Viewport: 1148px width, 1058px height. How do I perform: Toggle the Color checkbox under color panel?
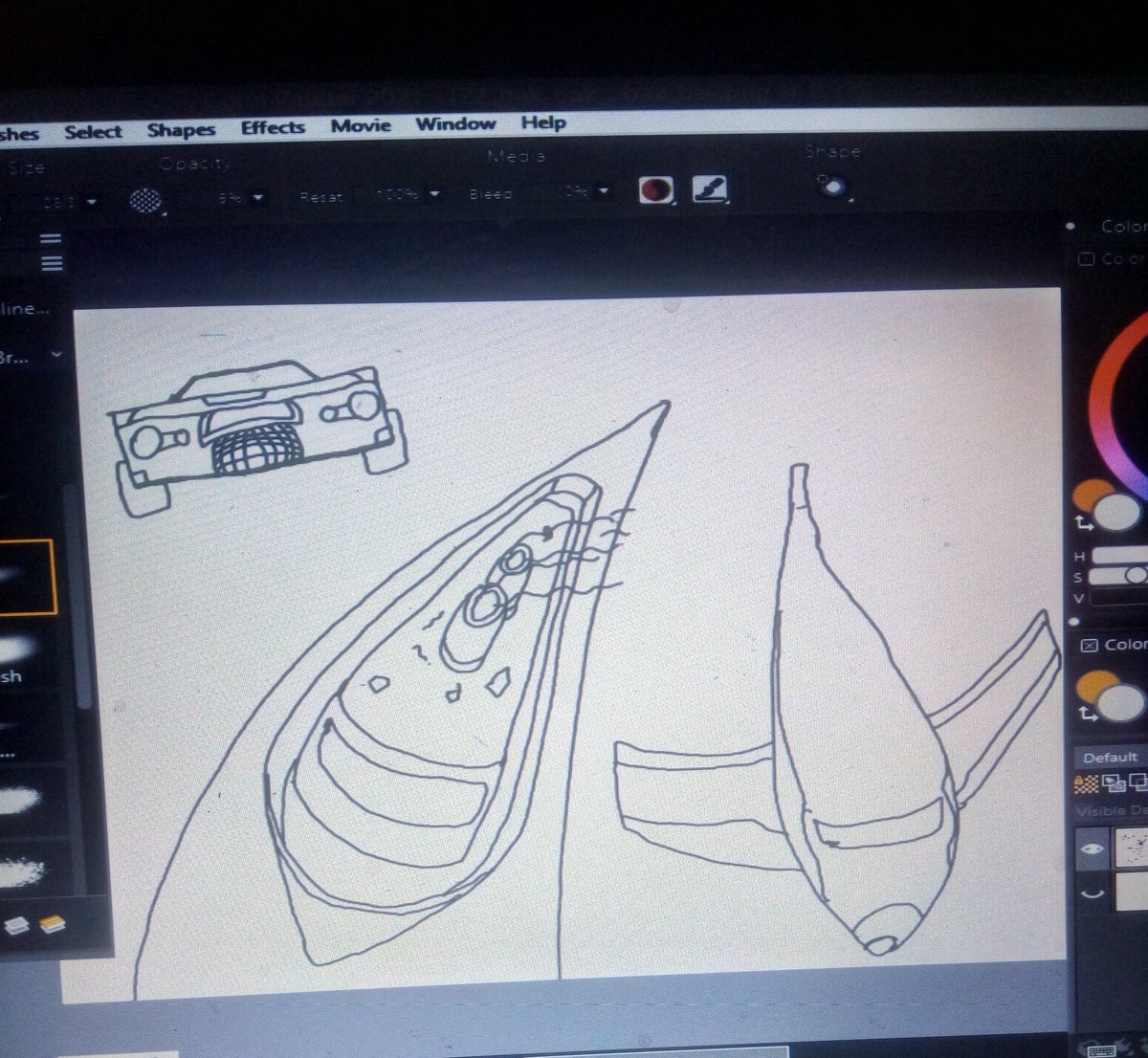coord(1086,258)
